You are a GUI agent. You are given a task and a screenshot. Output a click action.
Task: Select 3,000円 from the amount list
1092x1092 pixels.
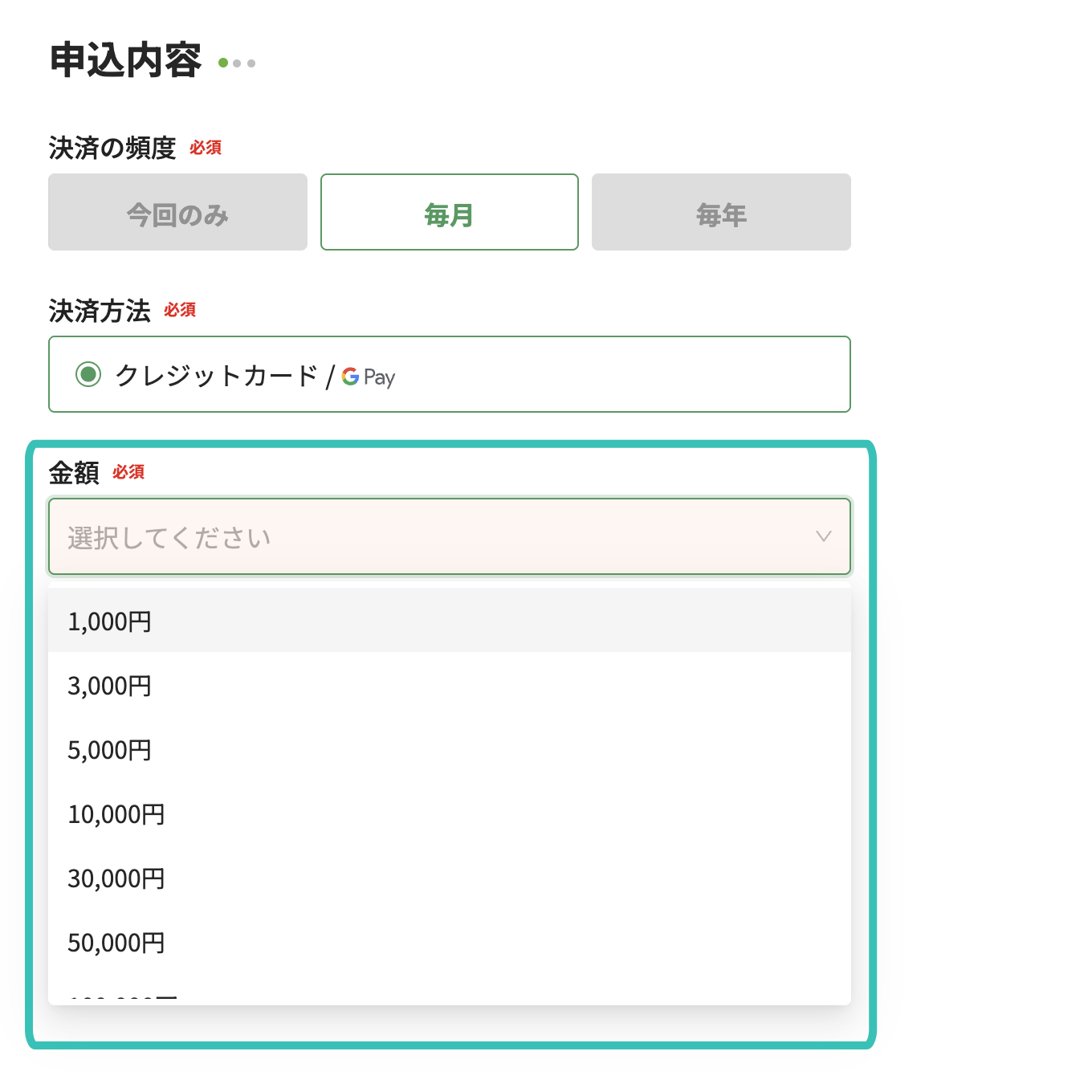click(110, 685)
